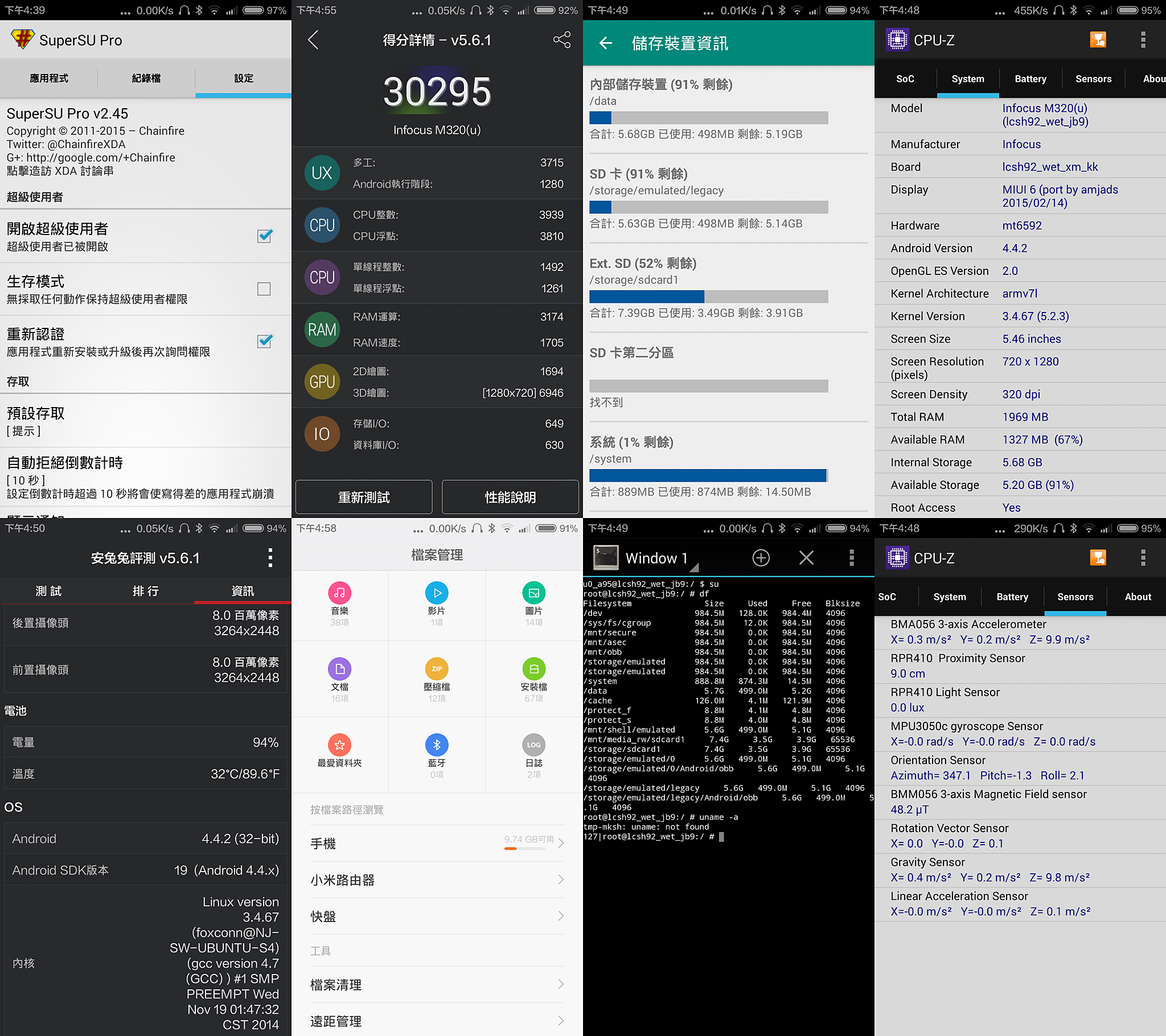Open the 小米路由器 row chevron

pyautogui.click(x=561, y=879)
